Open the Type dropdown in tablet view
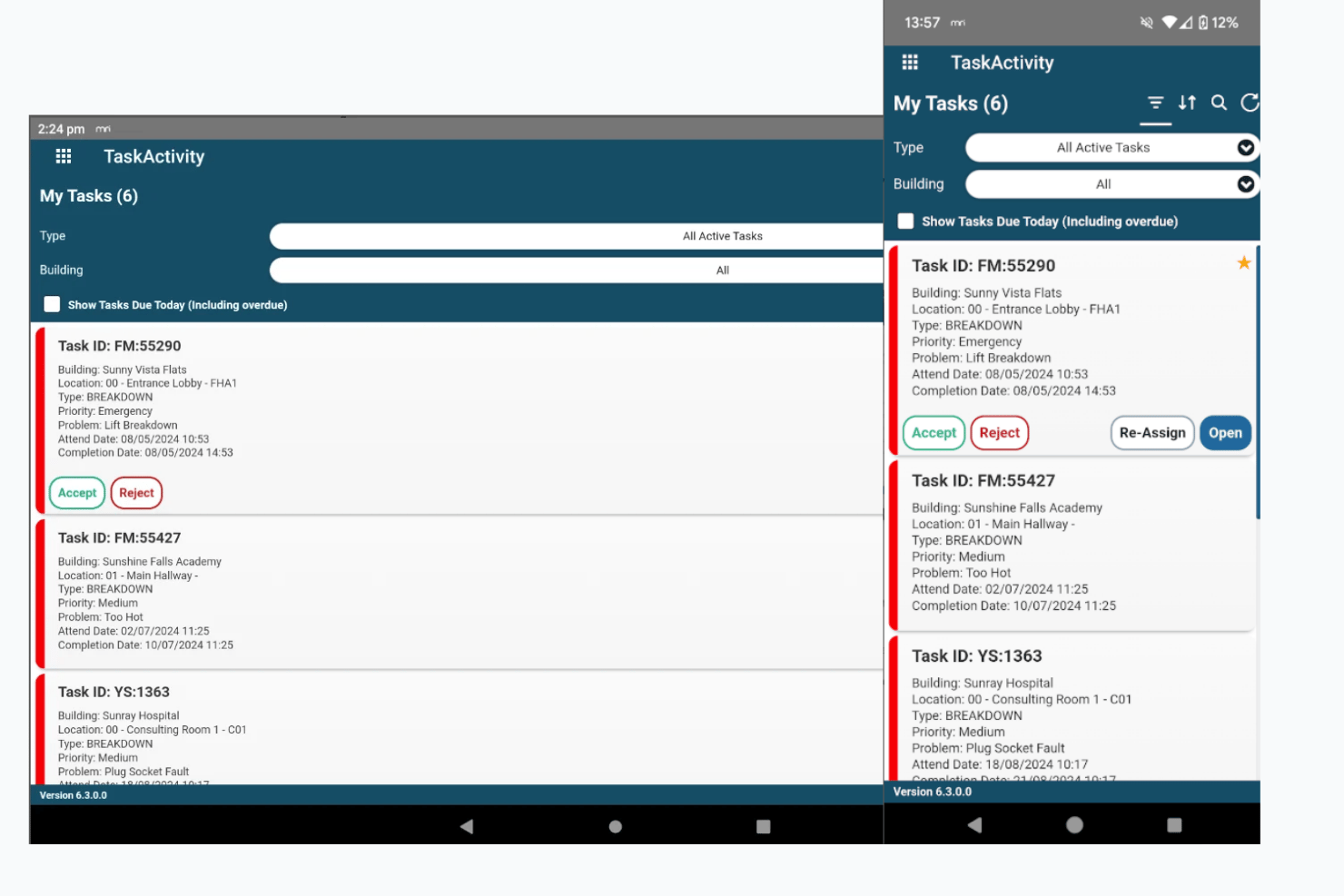The image size is (1344, 896). pyautogui.click(x=577, y=236)
